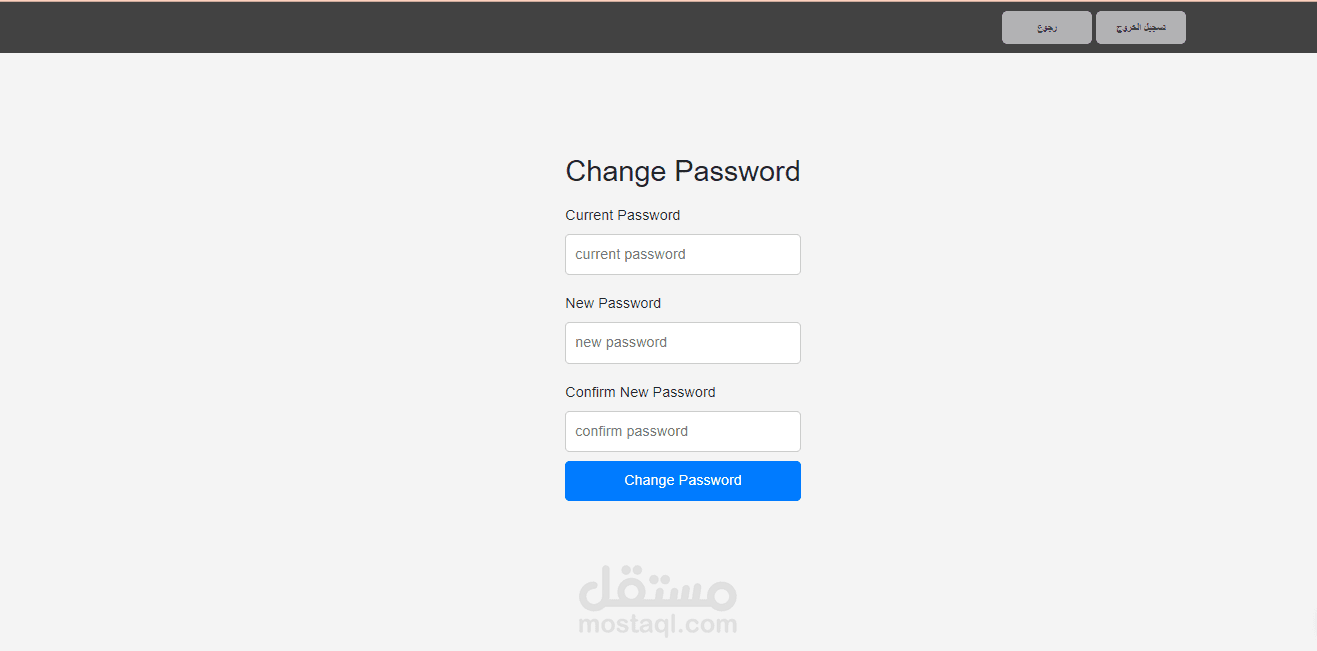Click the "Current Password" field label
This screenshot has width=1317, height=651.
point(622,215)
